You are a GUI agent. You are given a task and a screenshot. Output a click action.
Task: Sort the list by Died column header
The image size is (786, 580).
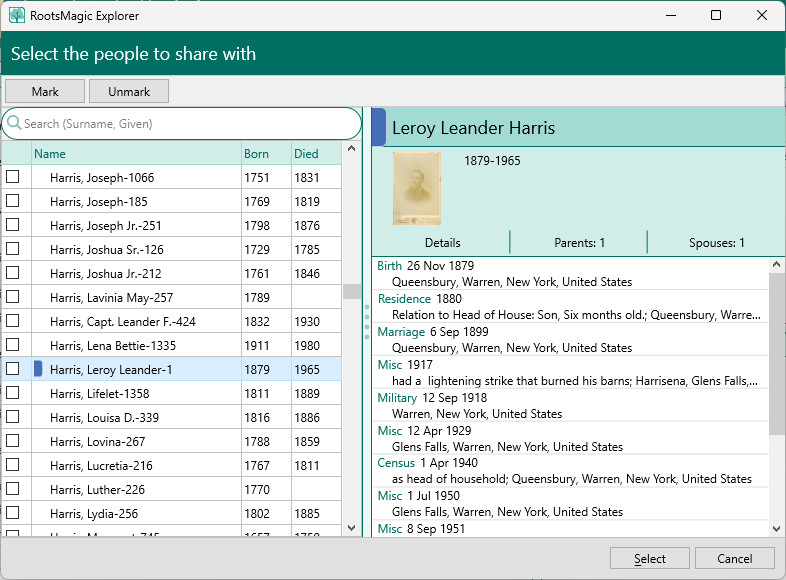(307, 154)
